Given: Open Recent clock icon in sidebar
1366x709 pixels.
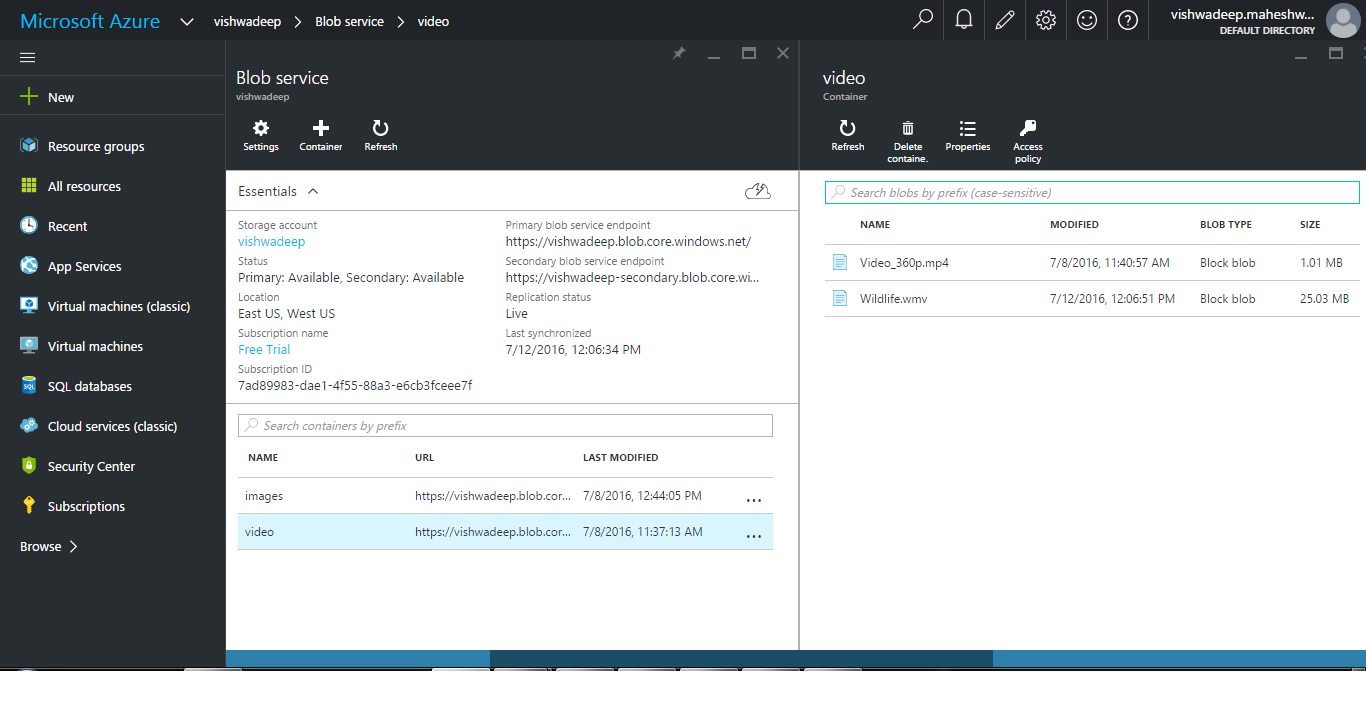Looking at the screenshot, I should (x=29, y=226).
